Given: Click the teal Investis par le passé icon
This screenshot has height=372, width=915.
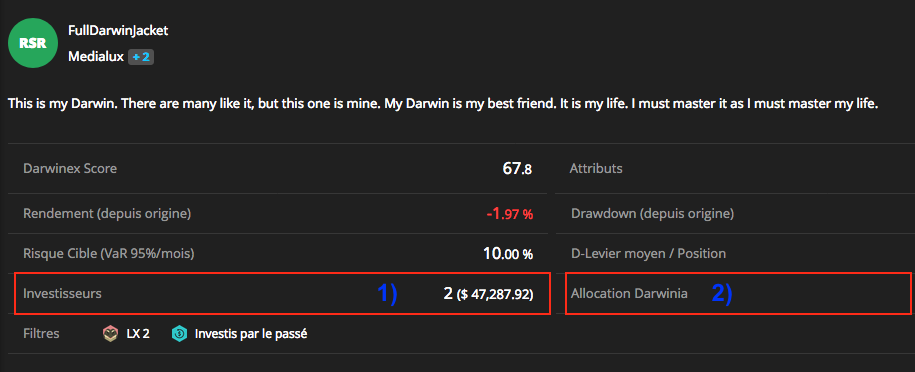Looking at the screenshot, I should (x=179, y=334).
